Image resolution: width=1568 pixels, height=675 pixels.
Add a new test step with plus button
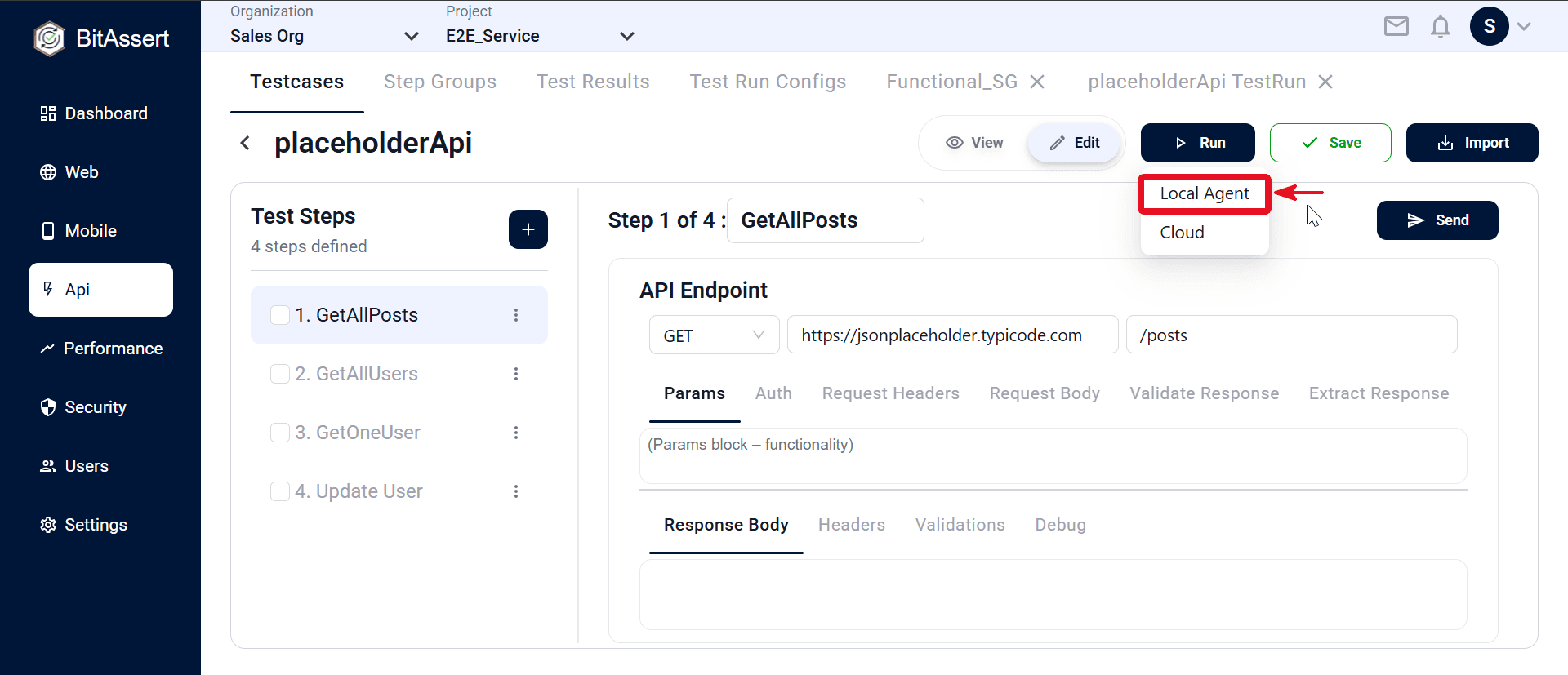[528, 229]
